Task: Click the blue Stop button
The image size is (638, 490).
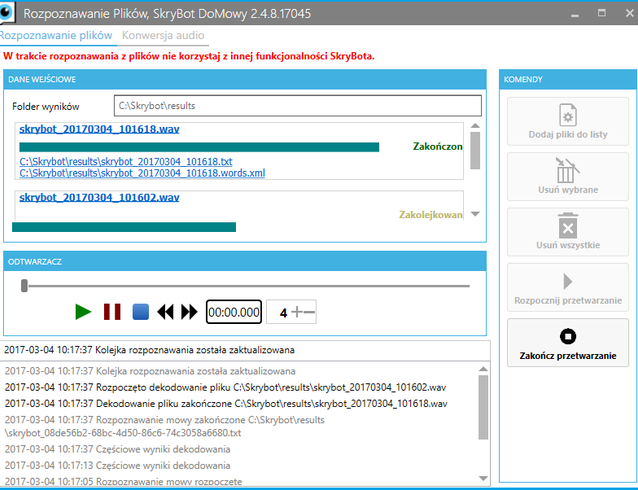Action: 141,312
